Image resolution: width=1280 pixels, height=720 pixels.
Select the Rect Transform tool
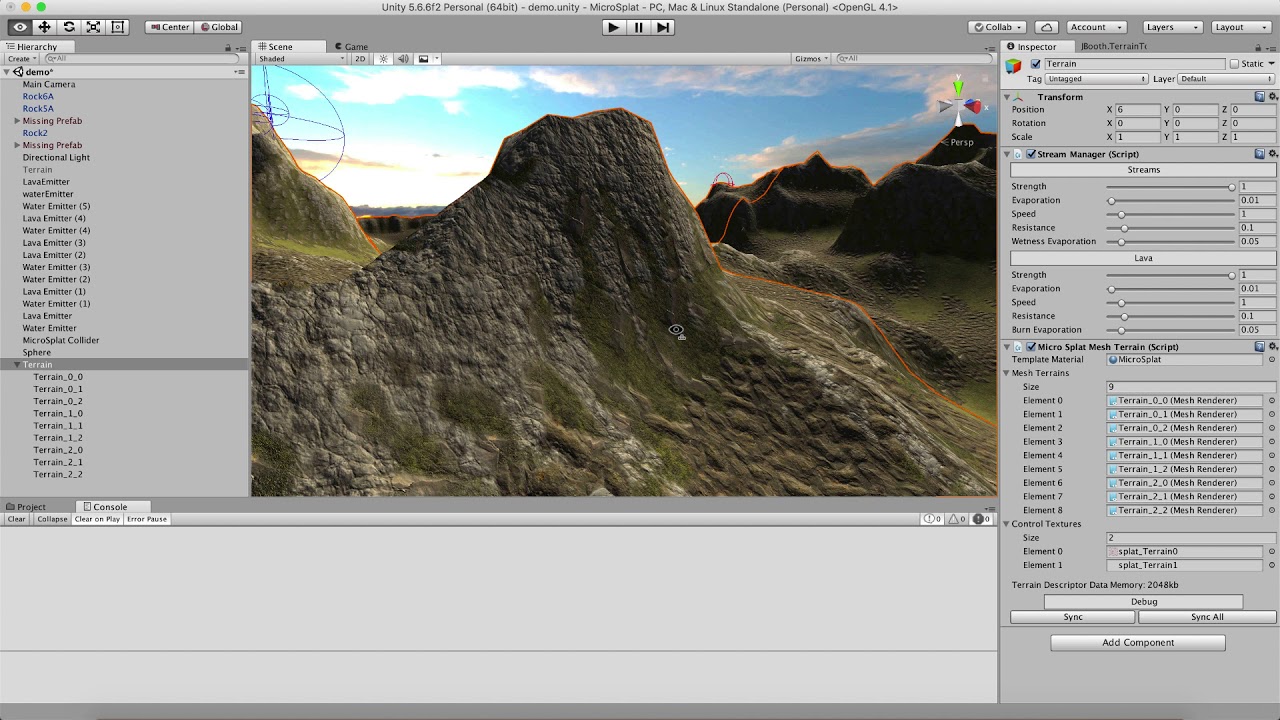[x=118, y=27]
